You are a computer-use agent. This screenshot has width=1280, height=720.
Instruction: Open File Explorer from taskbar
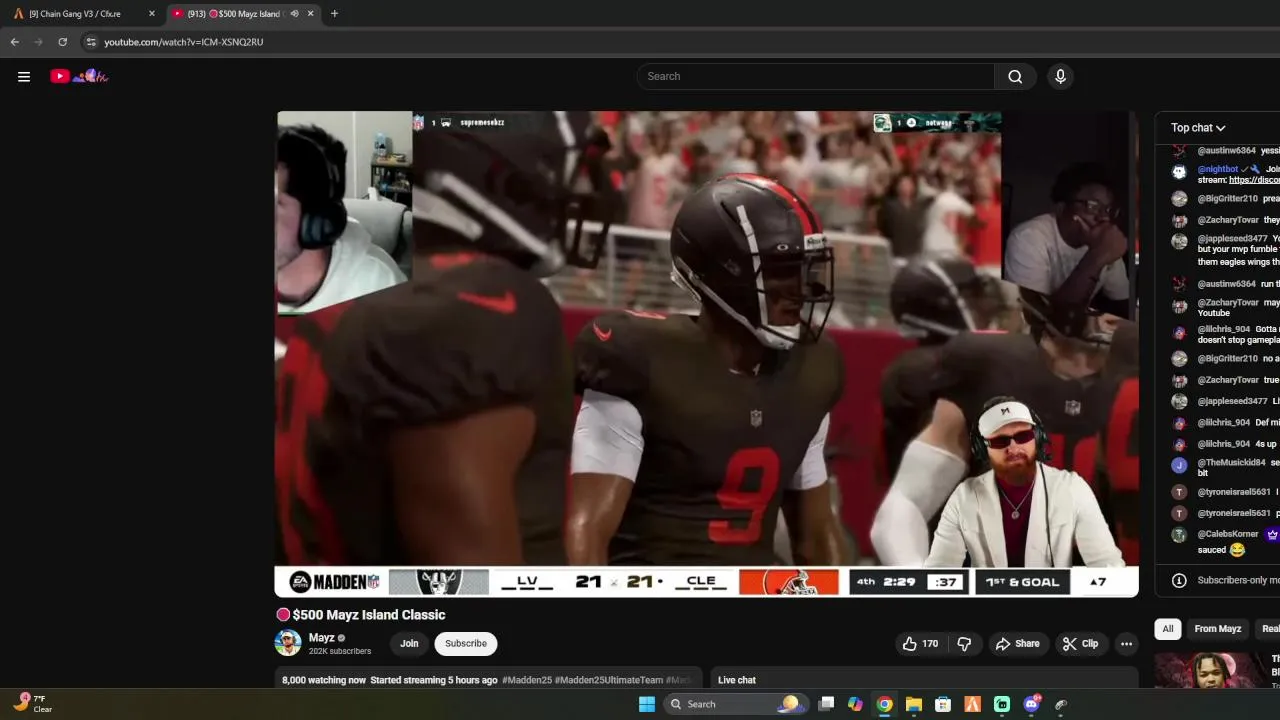coord(913,704)
